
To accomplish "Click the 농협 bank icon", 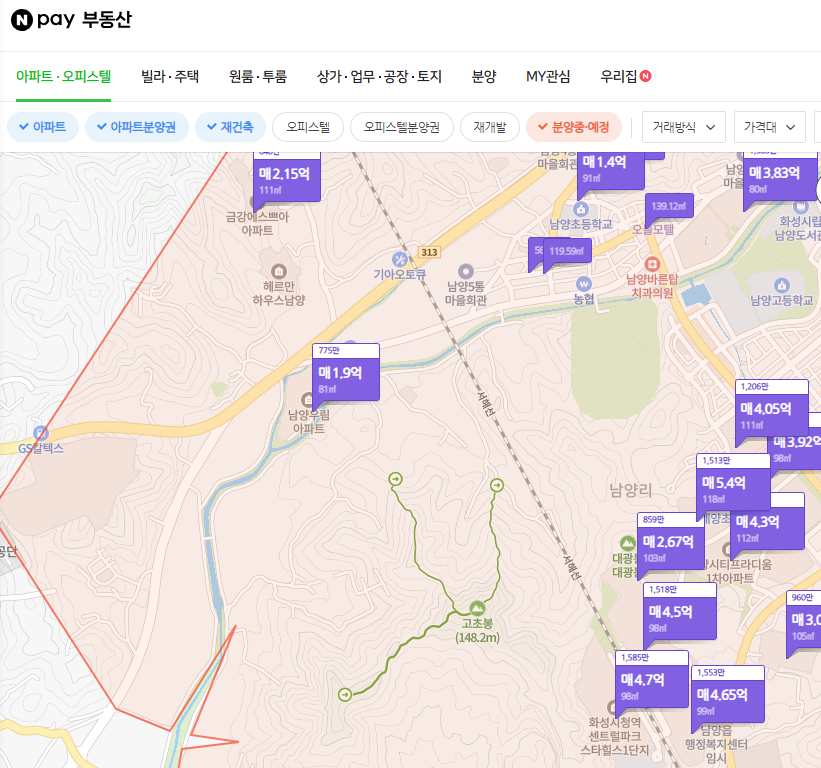I will coord(583,284).
